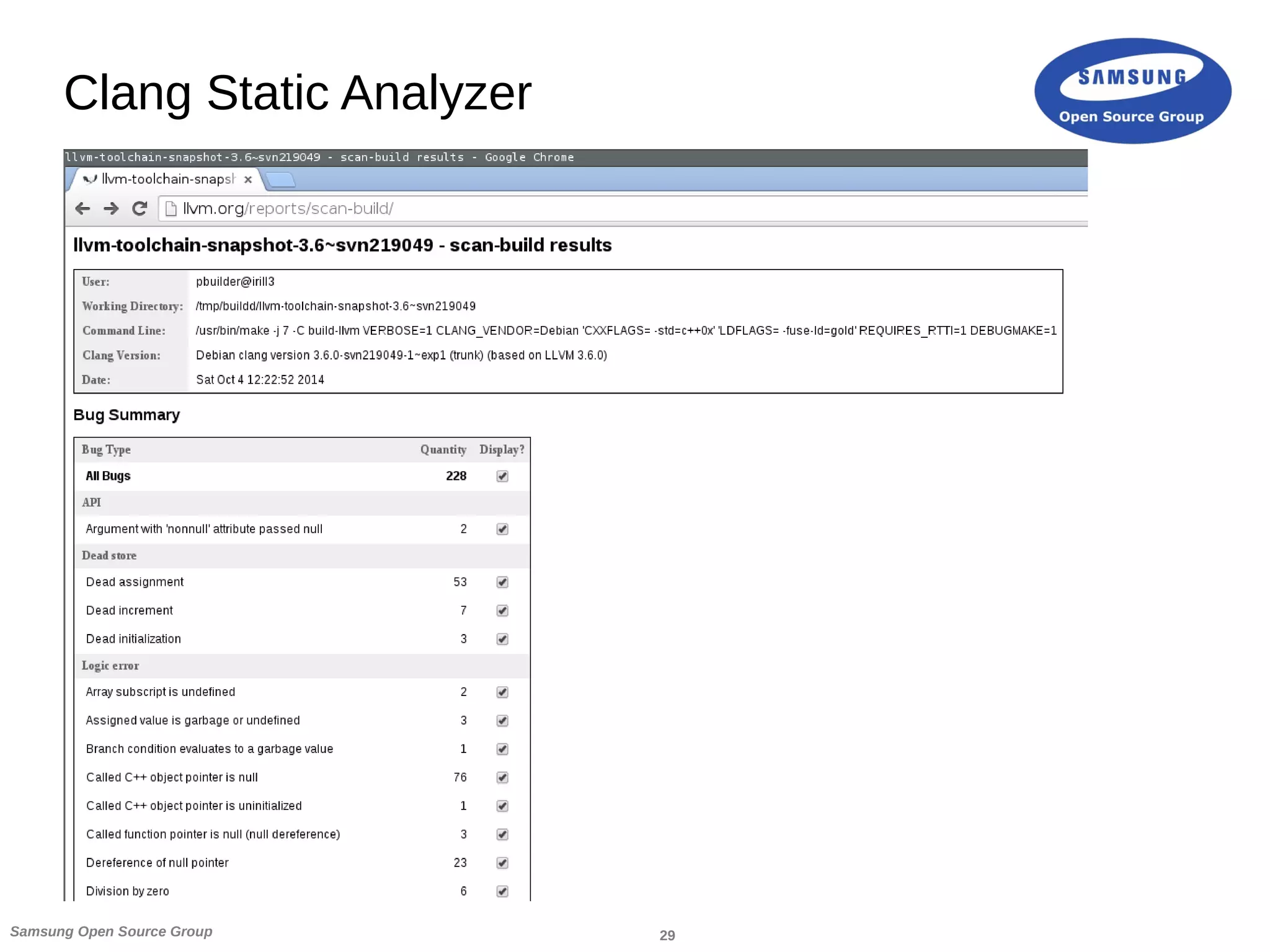
Task: Click 'Dead initialization' bug type
Action: [133, 639]
